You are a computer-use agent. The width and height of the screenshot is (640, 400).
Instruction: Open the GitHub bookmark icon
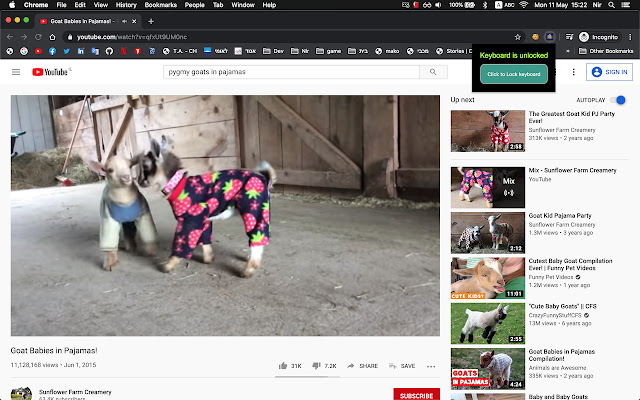point(109,51)
